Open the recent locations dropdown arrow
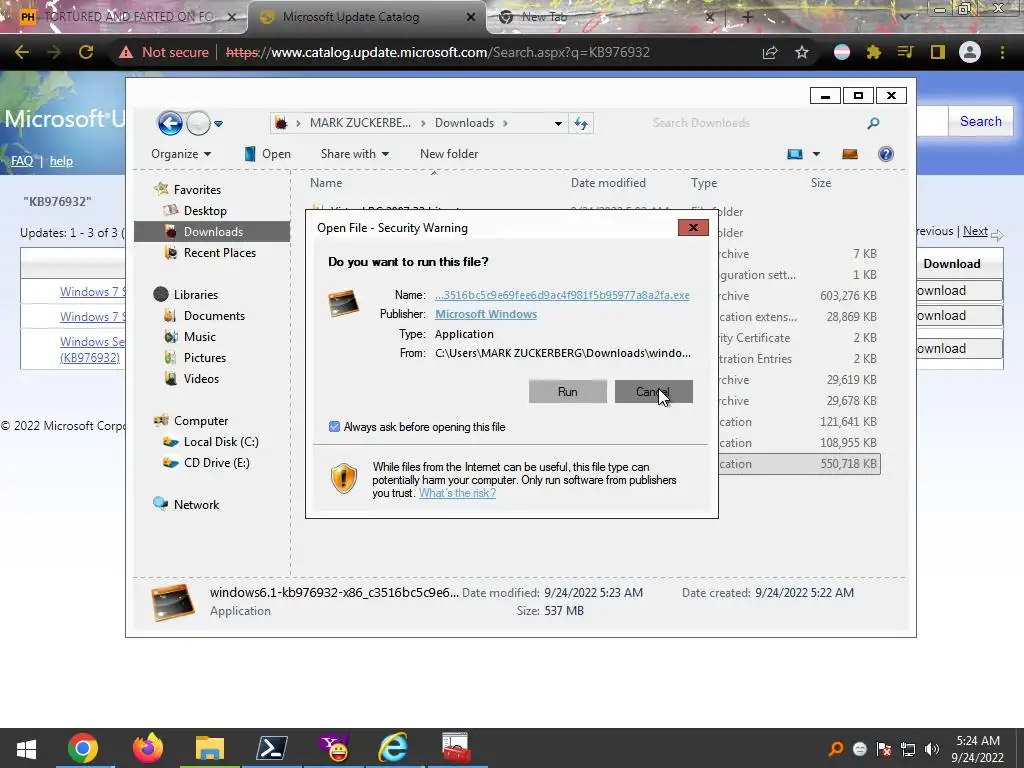1024x768 pixels. [x=219, y=123]
